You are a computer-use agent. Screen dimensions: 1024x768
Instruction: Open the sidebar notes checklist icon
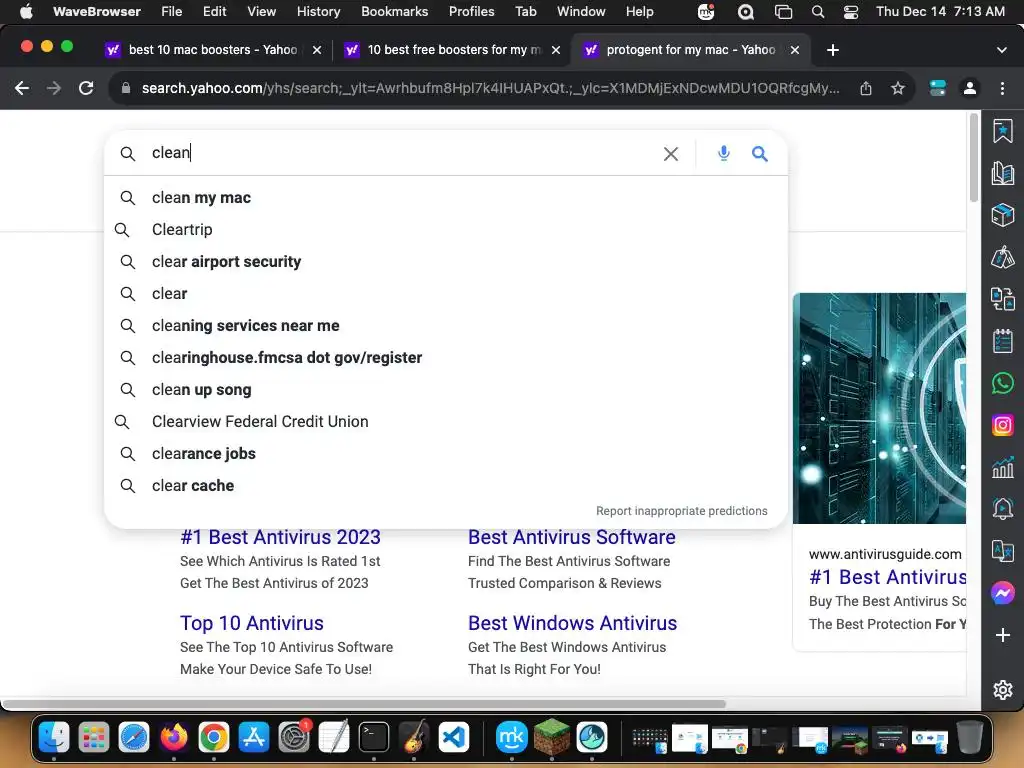click(1002, 341)
